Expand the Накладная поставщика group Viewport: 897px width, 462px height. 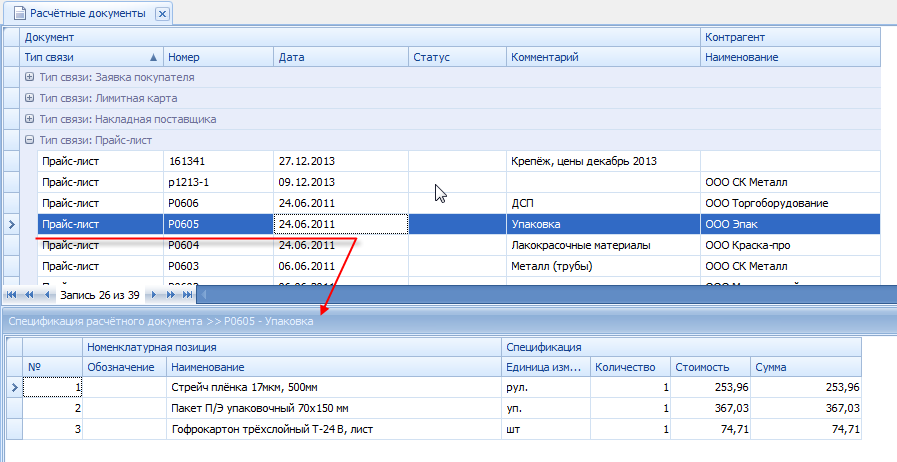click(29, 120)
